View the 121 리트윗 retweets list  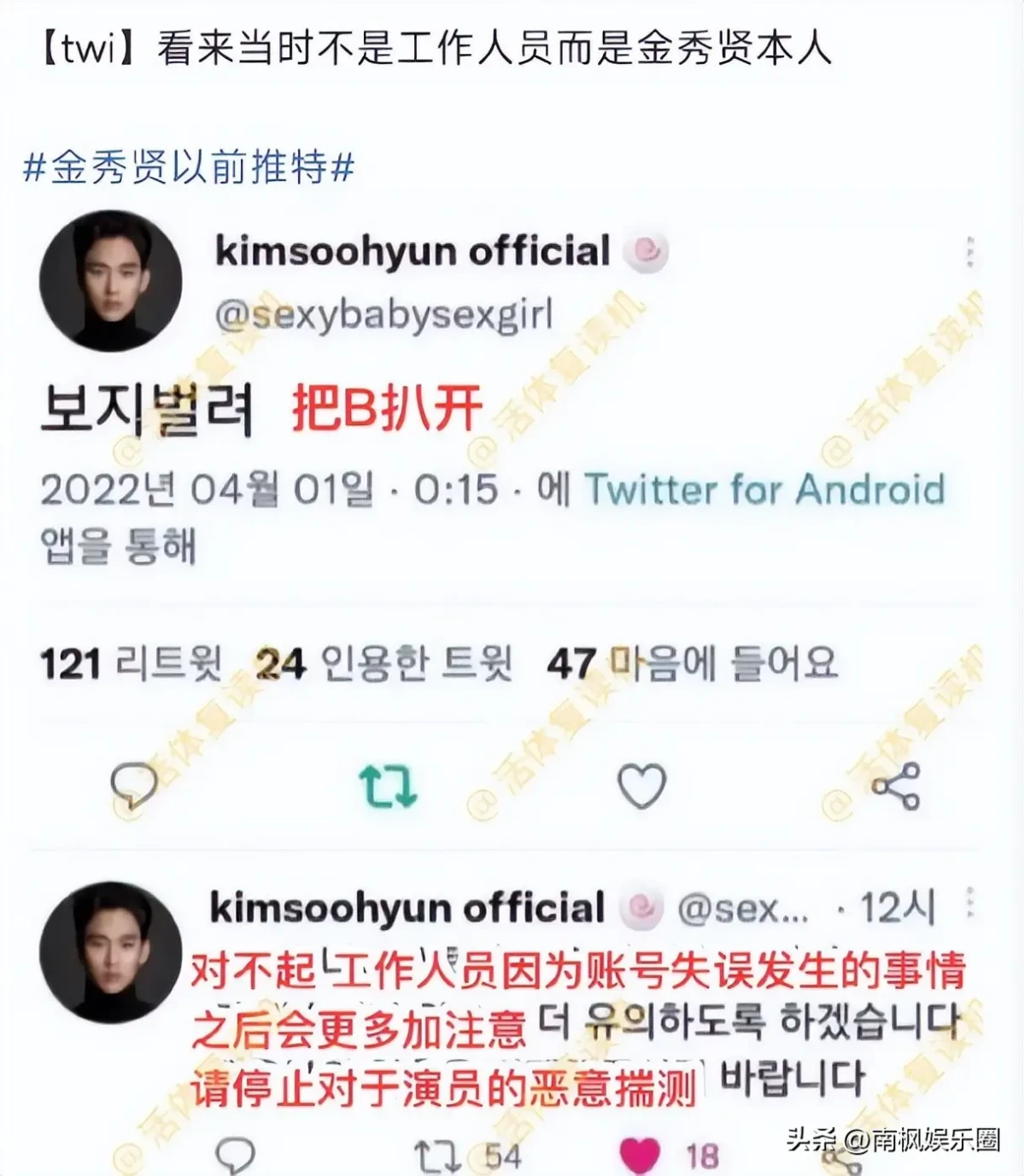pos(131,664)
